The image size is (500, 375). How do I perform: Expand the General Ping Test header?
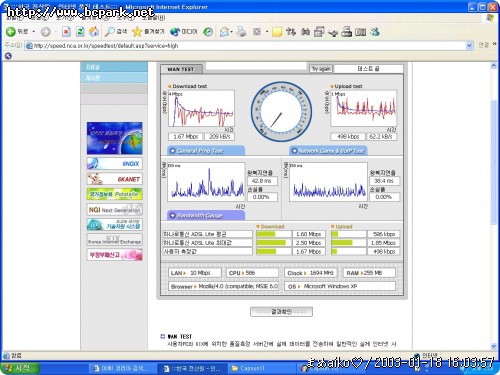click(x=206, y=151)
